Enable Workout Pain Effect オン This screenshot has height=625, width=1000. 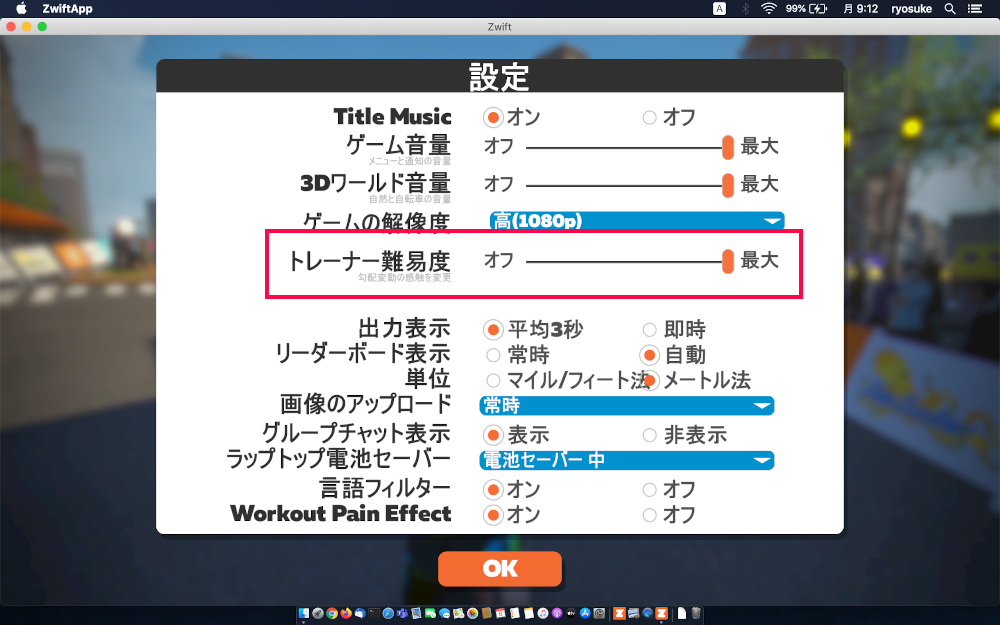[492, 515]
